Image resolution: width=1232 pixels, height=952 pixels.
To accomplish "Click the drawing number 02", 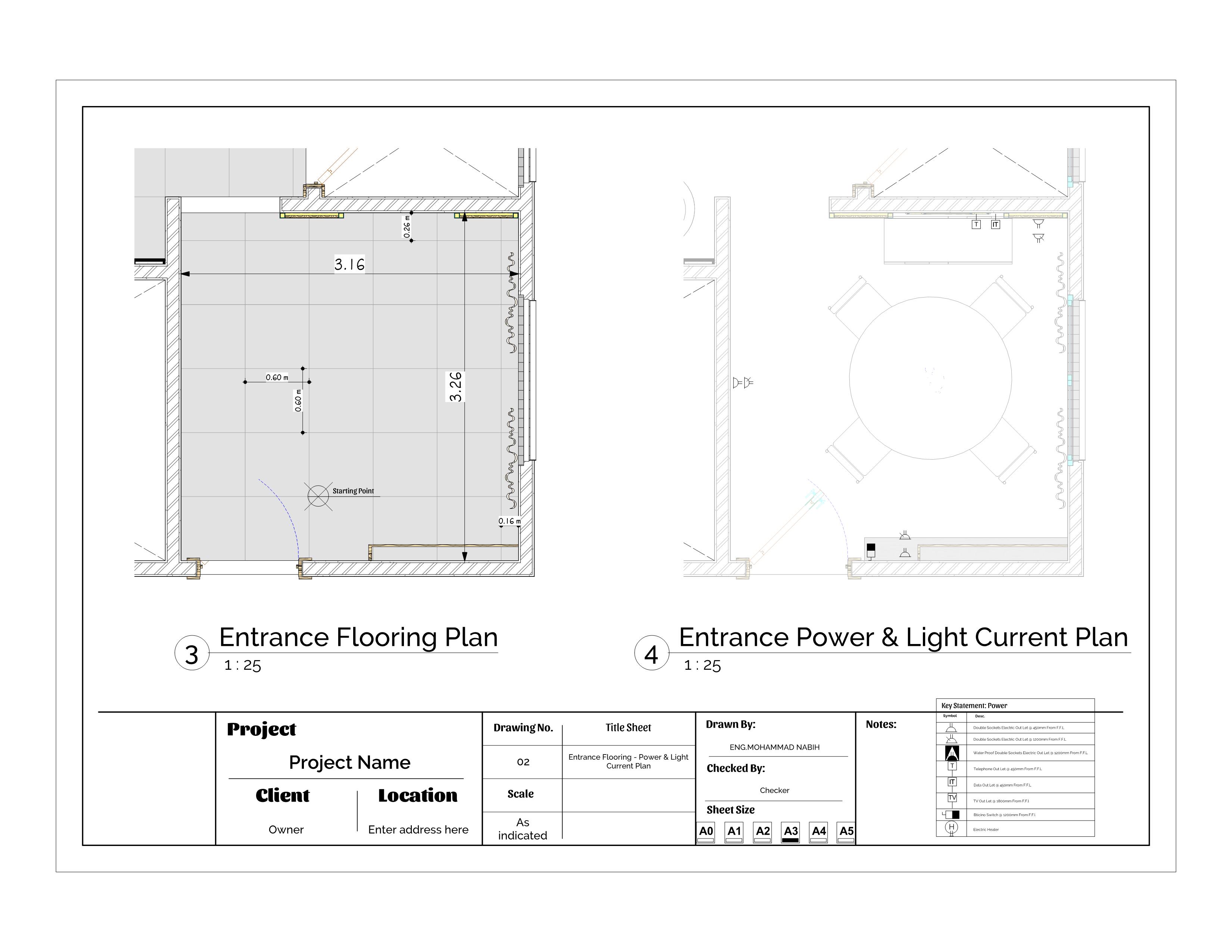I will click(x=523, y=762).
